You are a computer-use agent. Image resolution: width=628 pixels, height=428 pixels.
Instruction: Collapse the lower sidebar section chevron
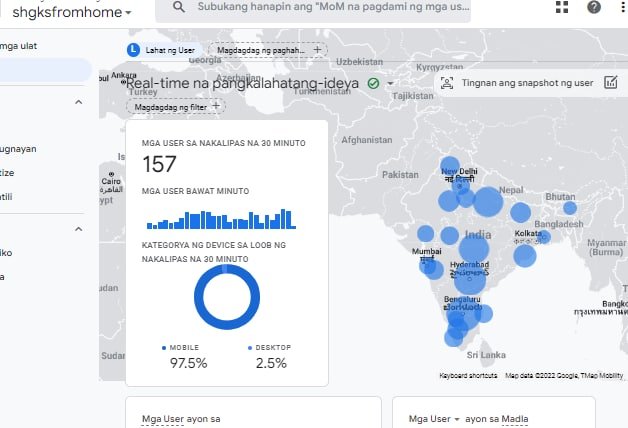coord(79,229)
